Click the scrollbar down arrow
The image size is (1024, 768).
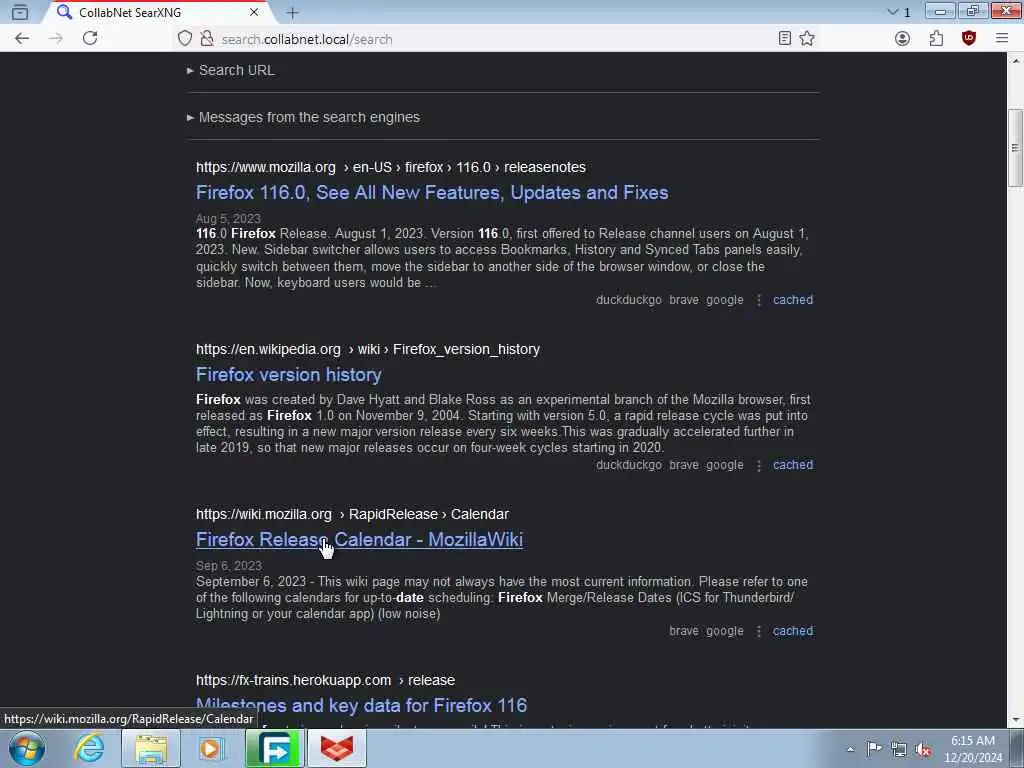point(1016,720)
